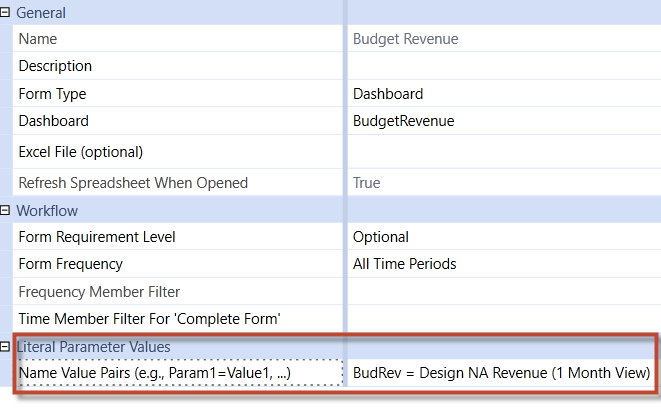The image size is (661, 411).
Task: Toggle Refresh Spreadsheet When Opened 'True' value
Action: pos(500,183)
